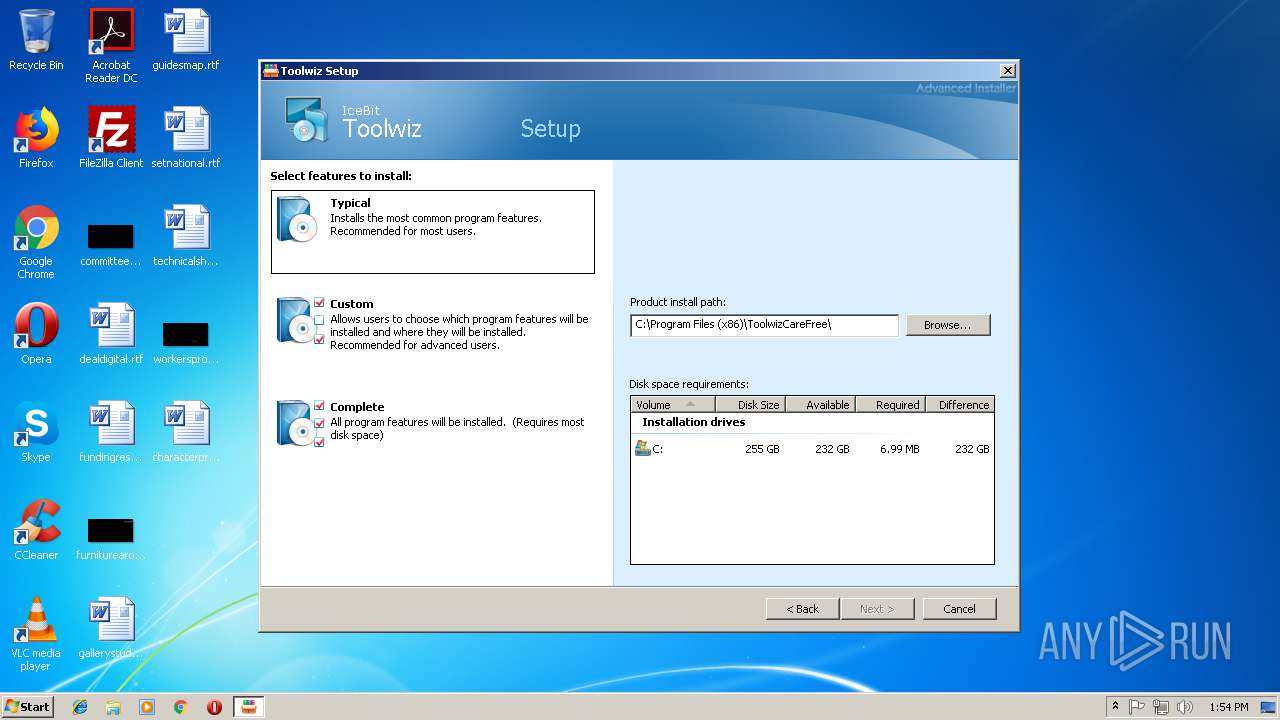Click the network tray icon
Image resolution: width=1280 pixels, height=720 pixels.
1161,707
